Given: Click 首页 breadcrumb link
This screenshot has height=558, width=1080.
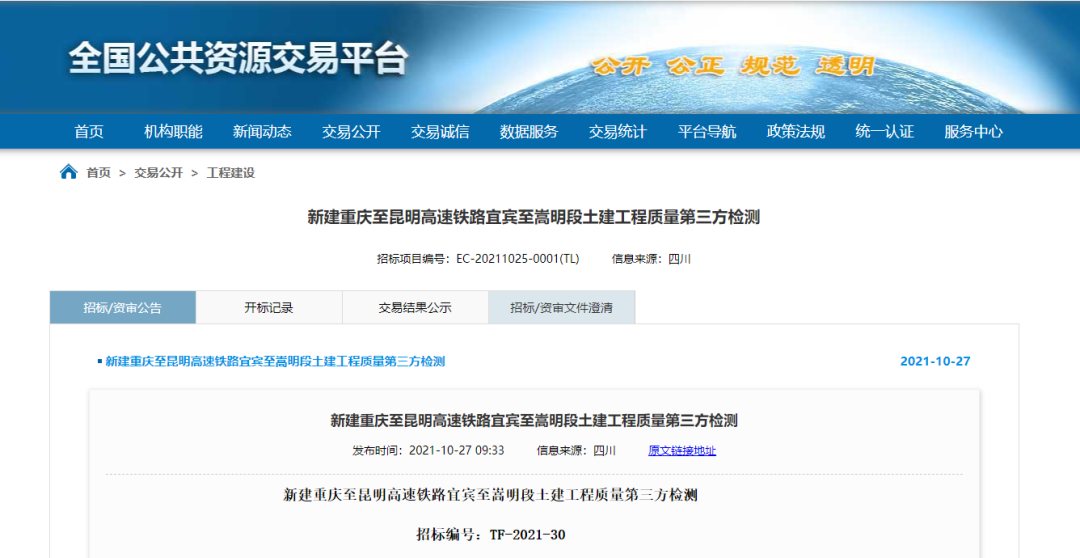Looking at the screenshot, I should (x=98, y=173).
